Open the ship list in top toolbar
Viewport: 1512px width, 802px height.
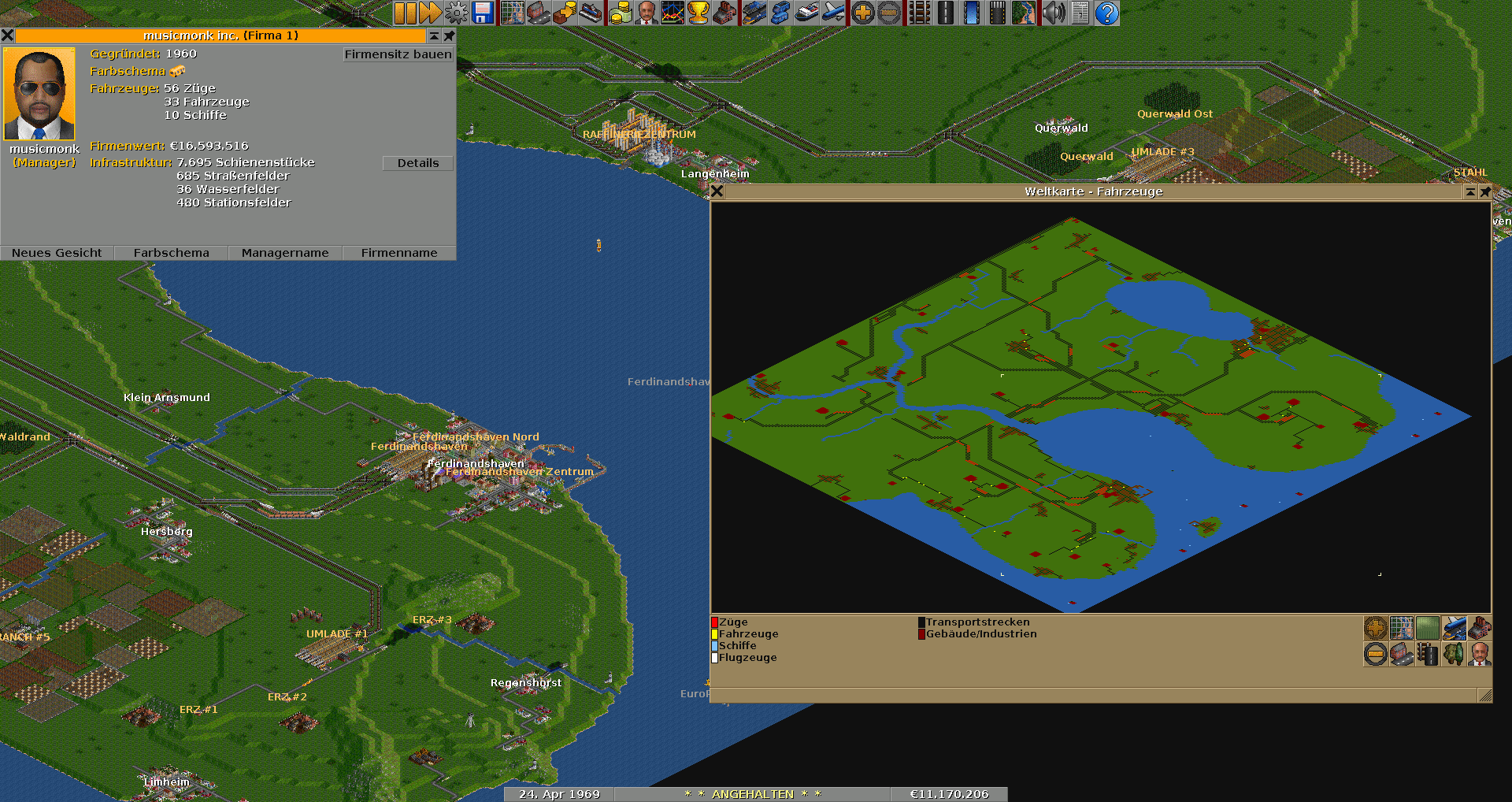[806, 13]
